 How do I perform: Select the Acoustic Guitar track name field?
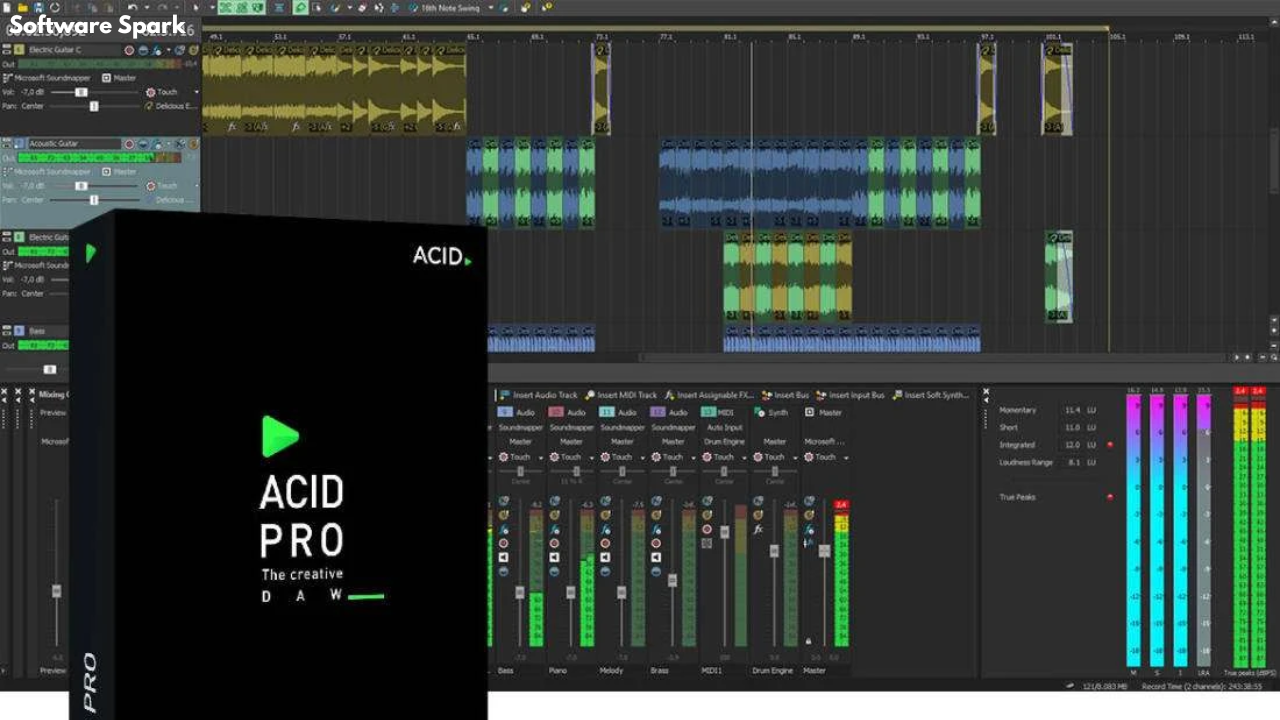pyautogui.click(x=74, y=143)
